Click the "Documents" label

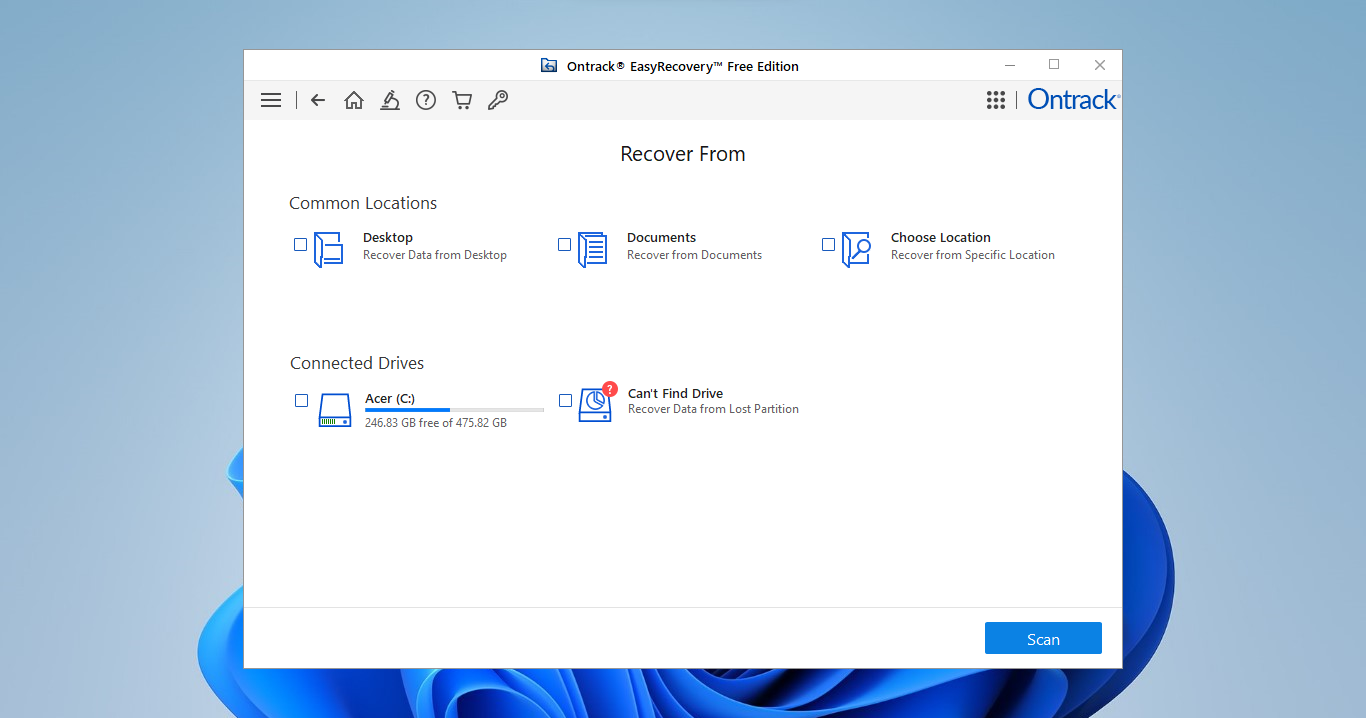coord(661,237)
